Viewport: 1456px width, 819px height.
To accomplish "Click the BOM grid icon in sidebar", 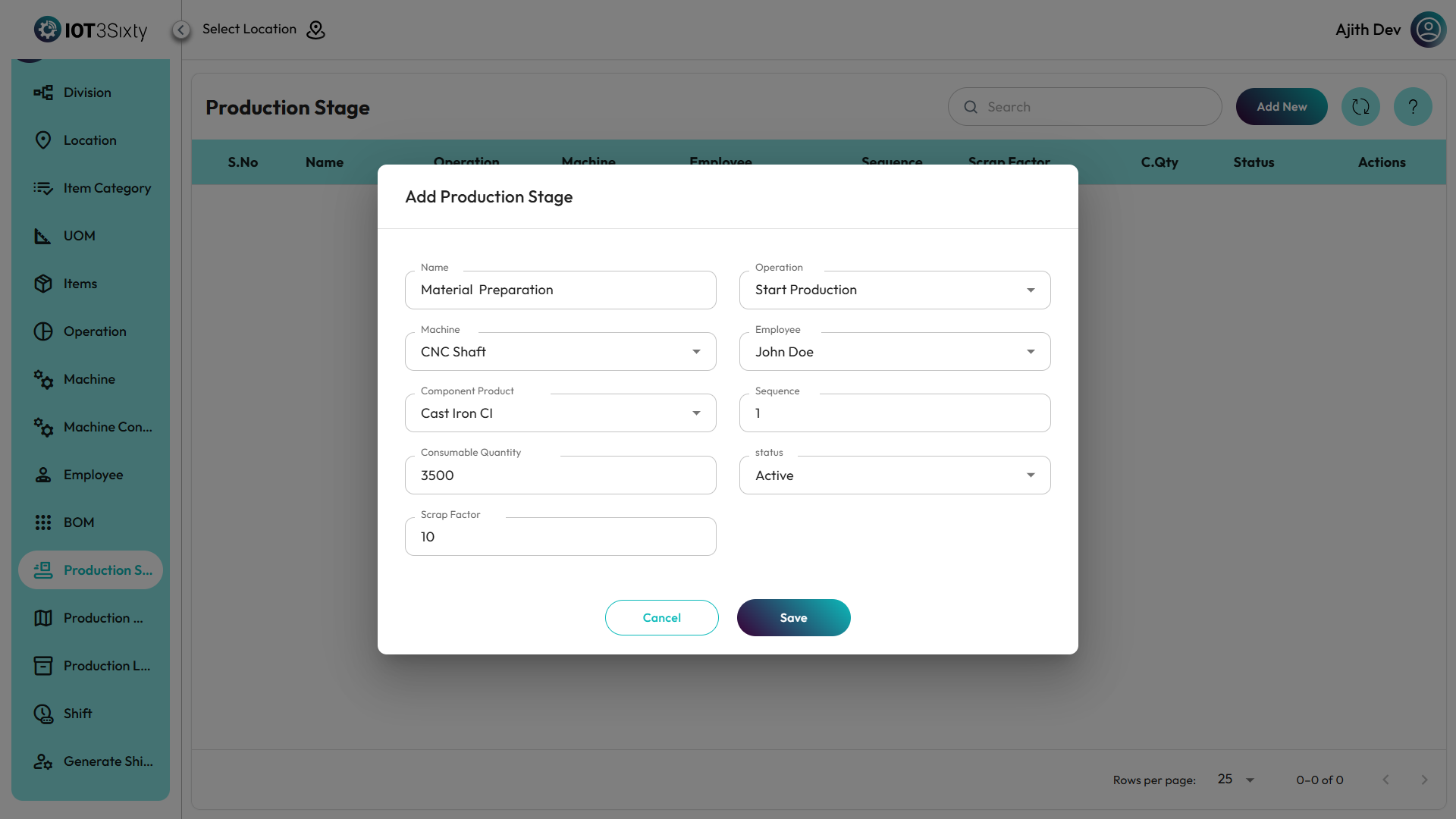I will (43, 522).
